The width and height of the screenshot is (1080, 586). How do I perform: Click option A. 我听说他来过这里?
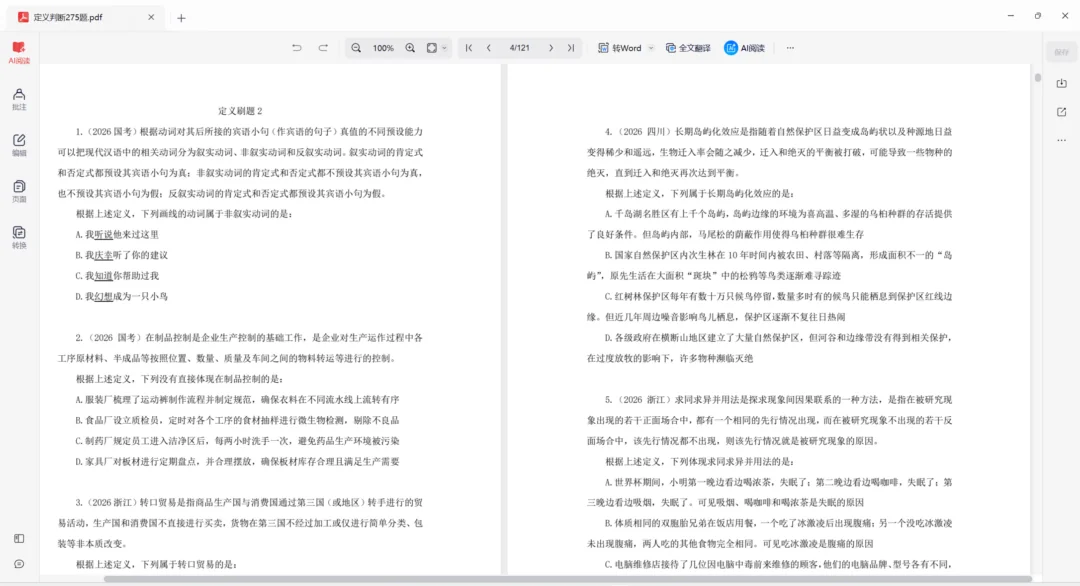(x=117, y=235)
